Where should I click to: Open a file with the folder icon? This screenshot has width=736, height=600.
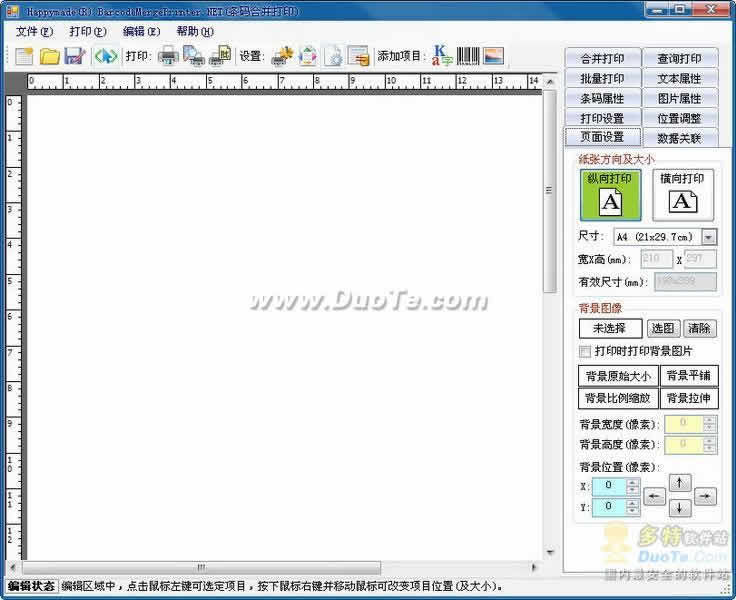click(49, 56)
